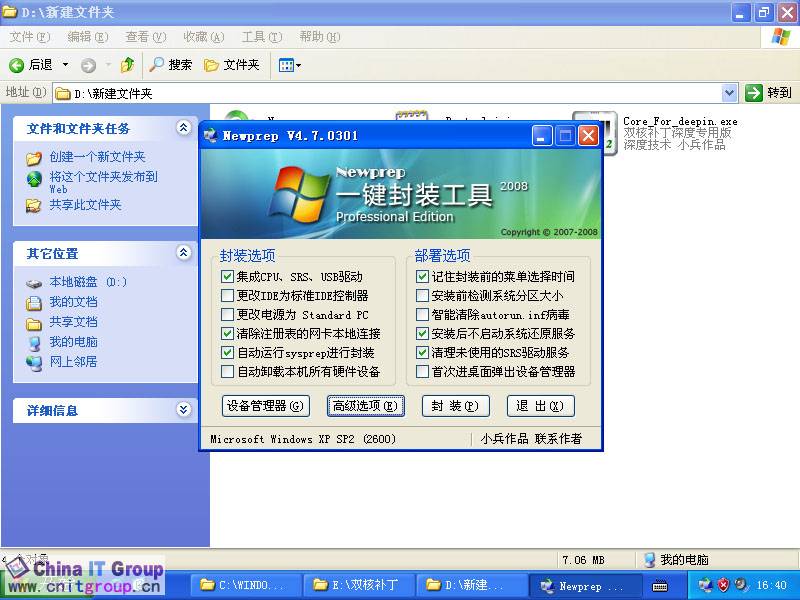Click the local disk D drive icon
This screenshot has width=800, height=600.
34,284
